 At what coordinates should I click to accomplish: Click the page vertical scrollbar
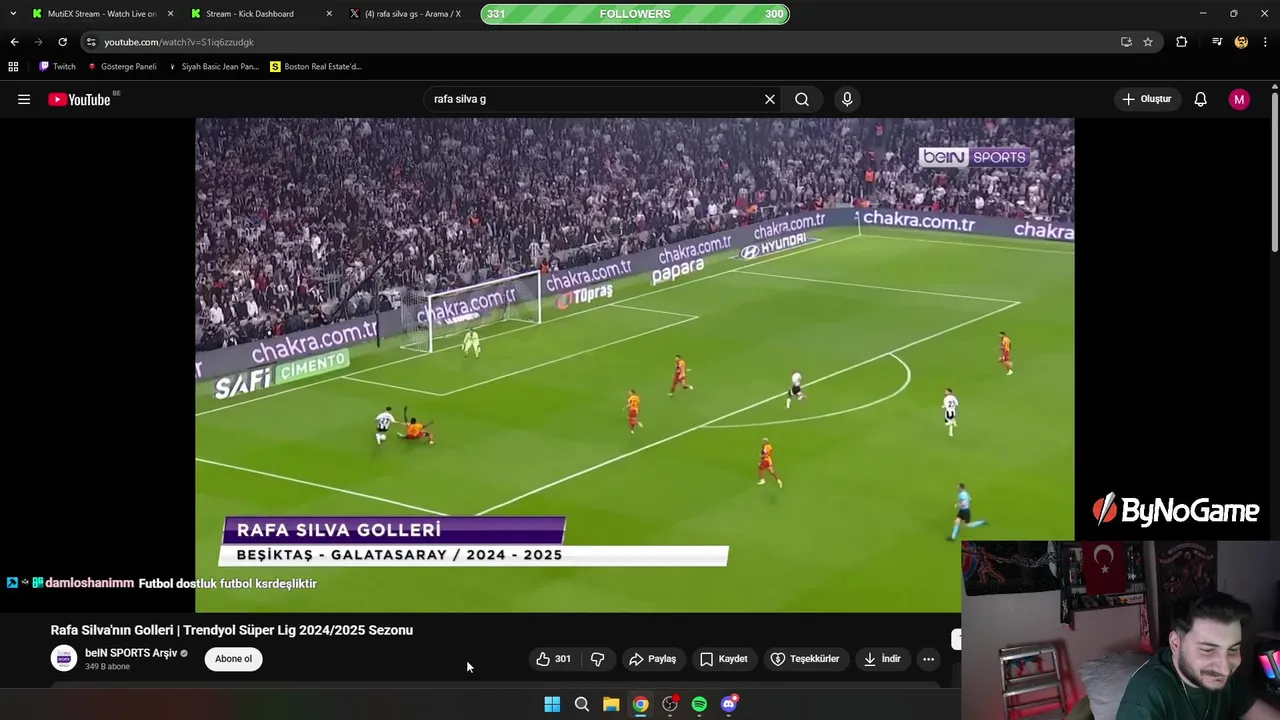coord(1275,170)
